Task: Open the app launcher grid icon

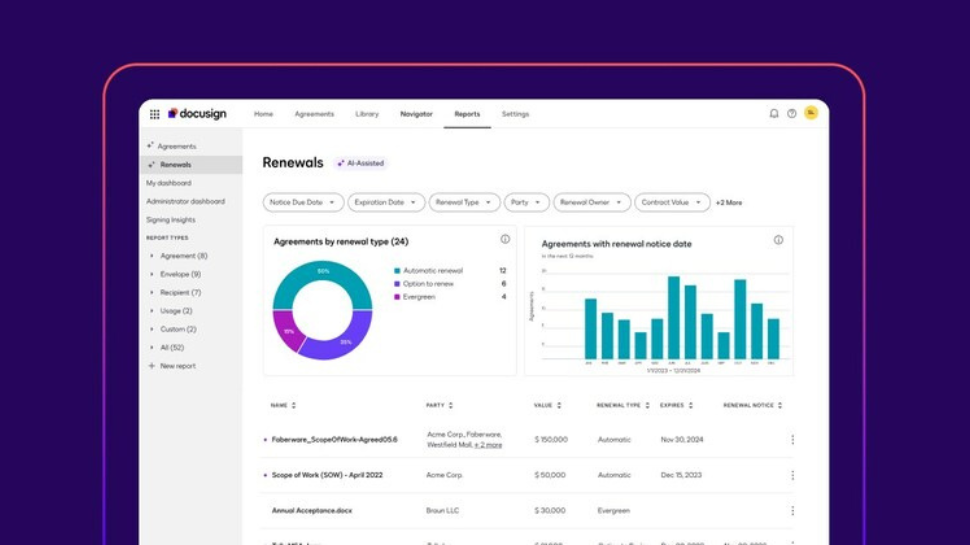Action: 154,114
